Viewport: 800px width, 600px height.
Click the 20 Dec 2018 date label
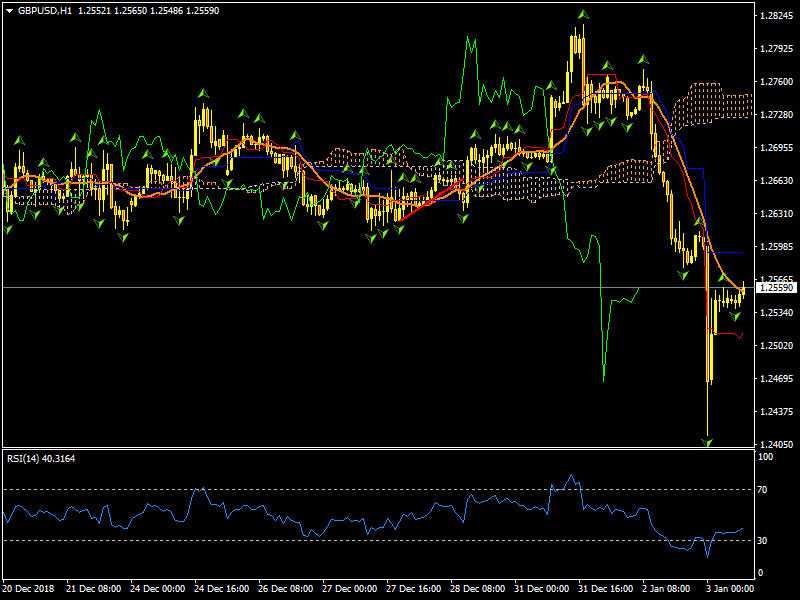(30, 589)
